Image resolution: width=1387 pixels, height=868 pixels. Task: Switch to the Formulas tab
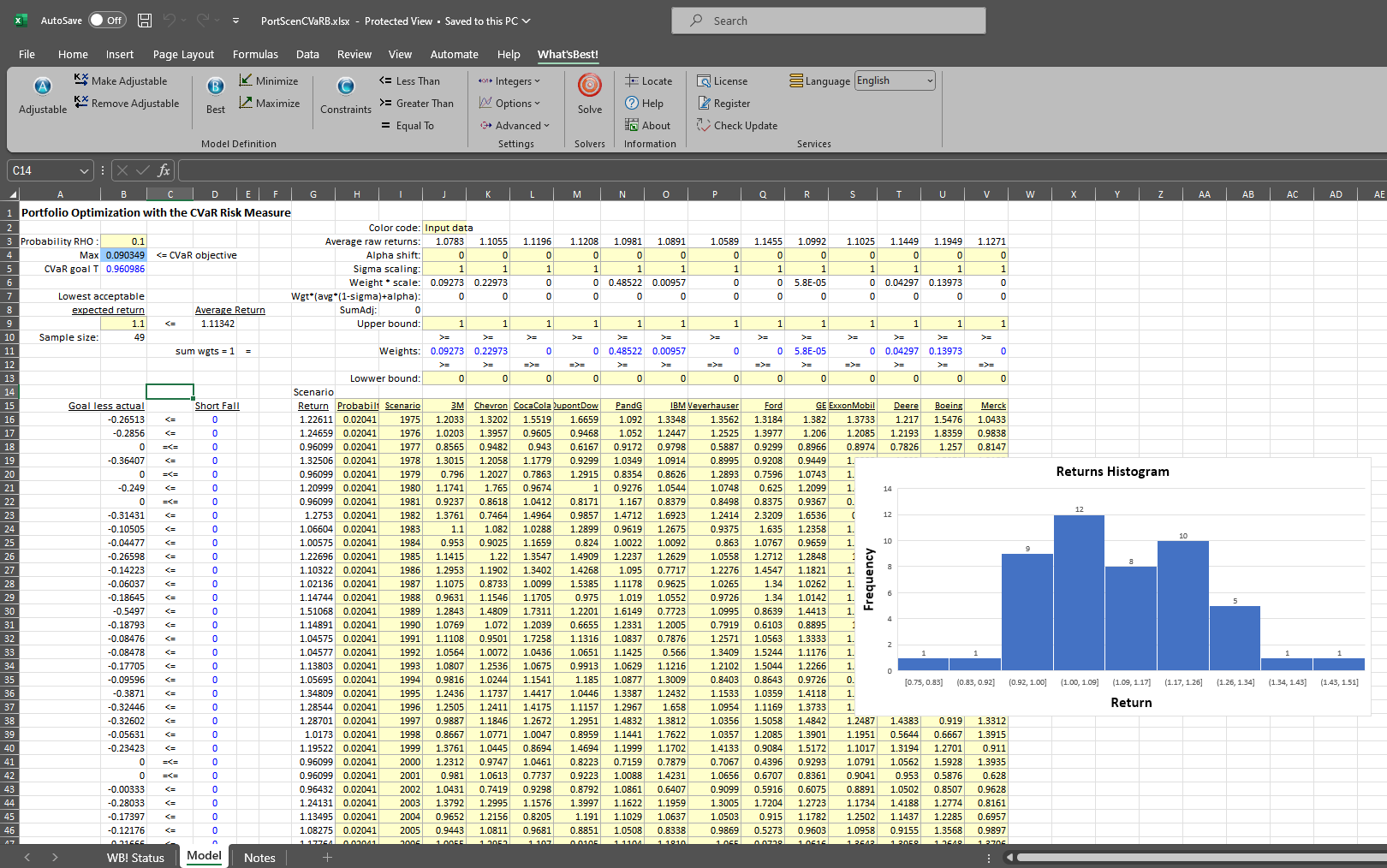(255, 54)
